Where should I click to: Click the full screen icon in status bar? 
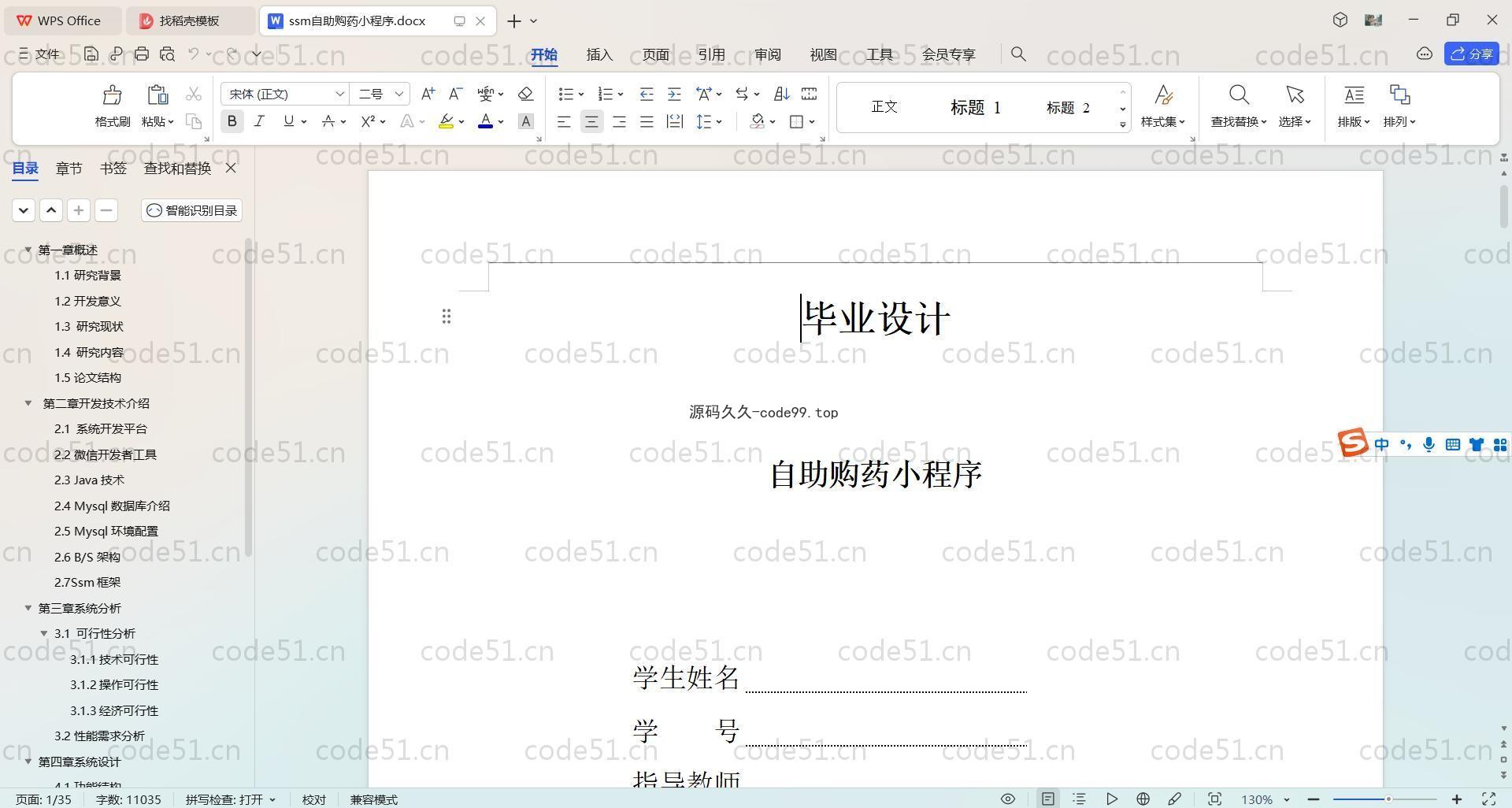point(1488,799)
